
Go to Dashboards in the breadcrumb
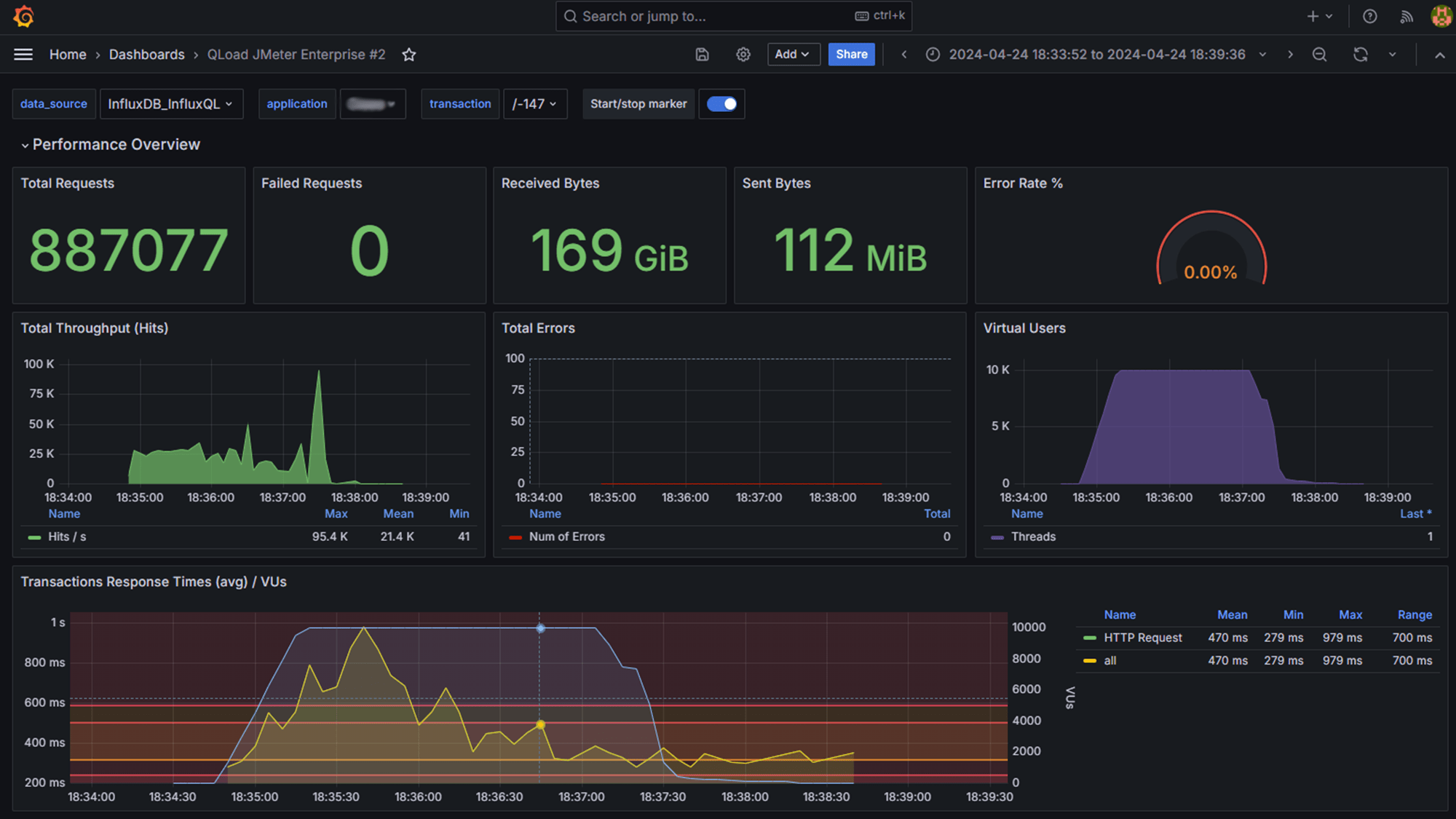coord(146,55)
